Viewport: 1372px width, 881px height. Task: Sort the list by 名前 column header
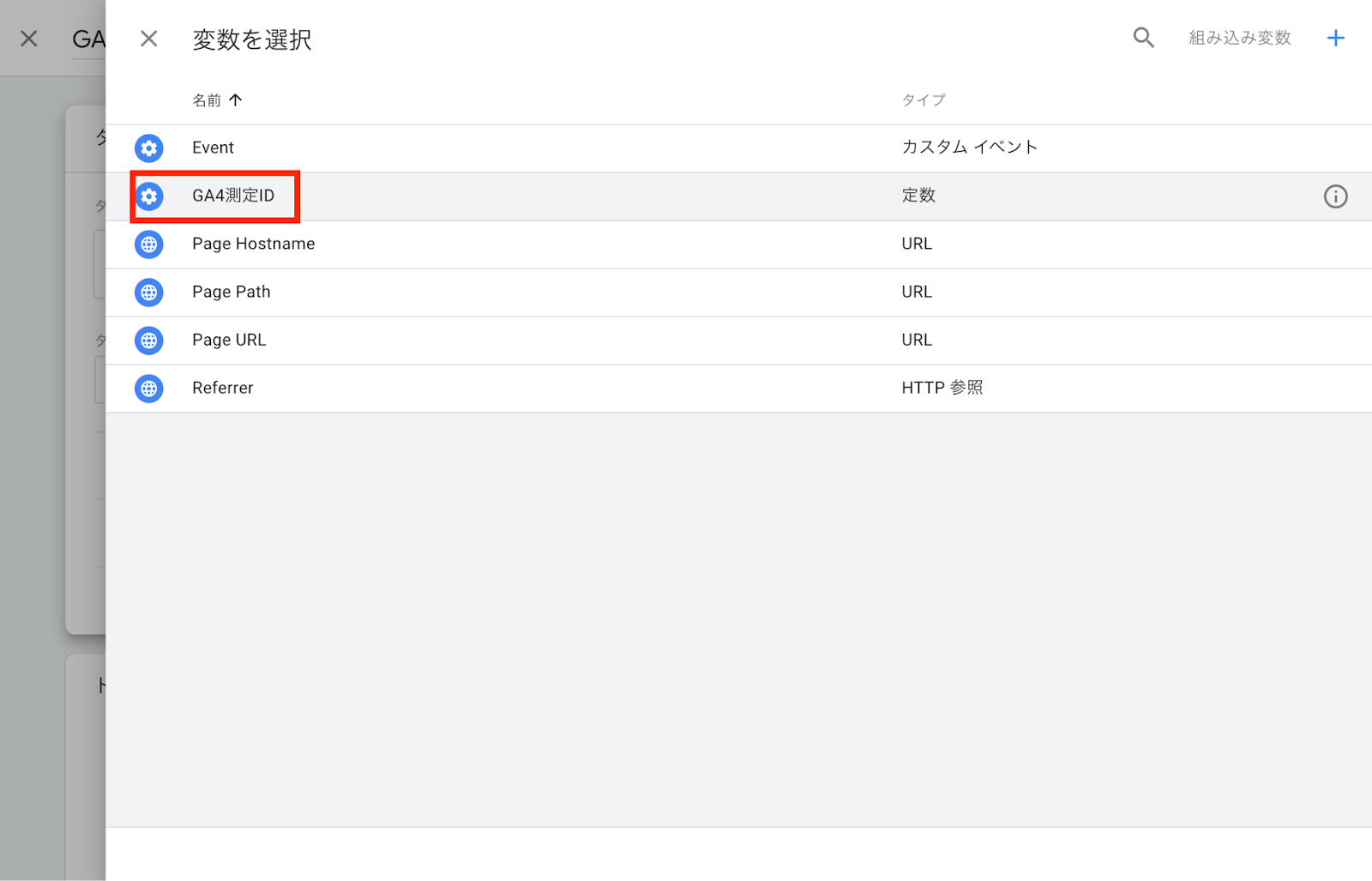point(217,100)
